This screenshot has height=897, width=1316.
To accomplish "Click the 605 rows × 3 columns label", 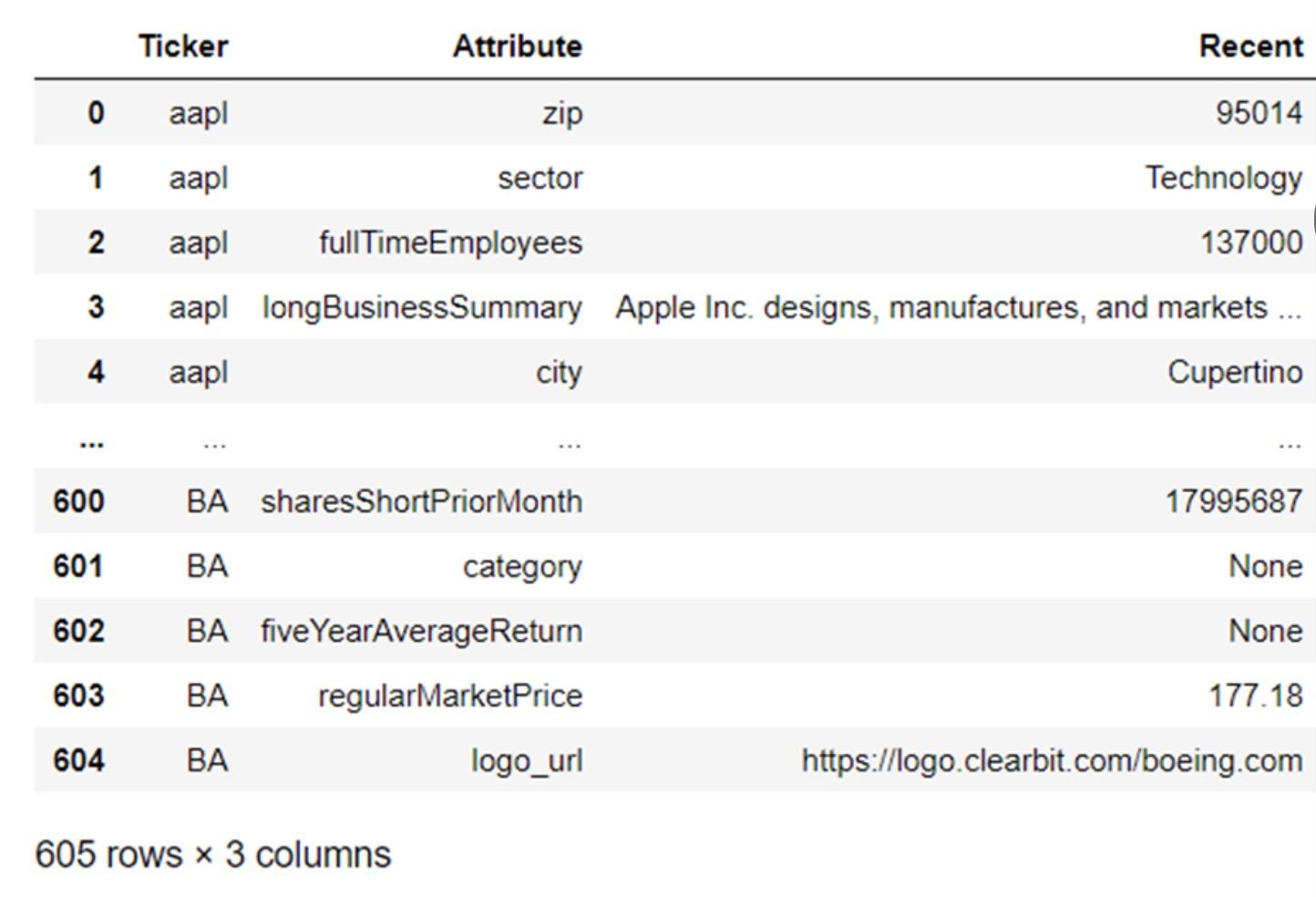I will [x=213, y=855].
